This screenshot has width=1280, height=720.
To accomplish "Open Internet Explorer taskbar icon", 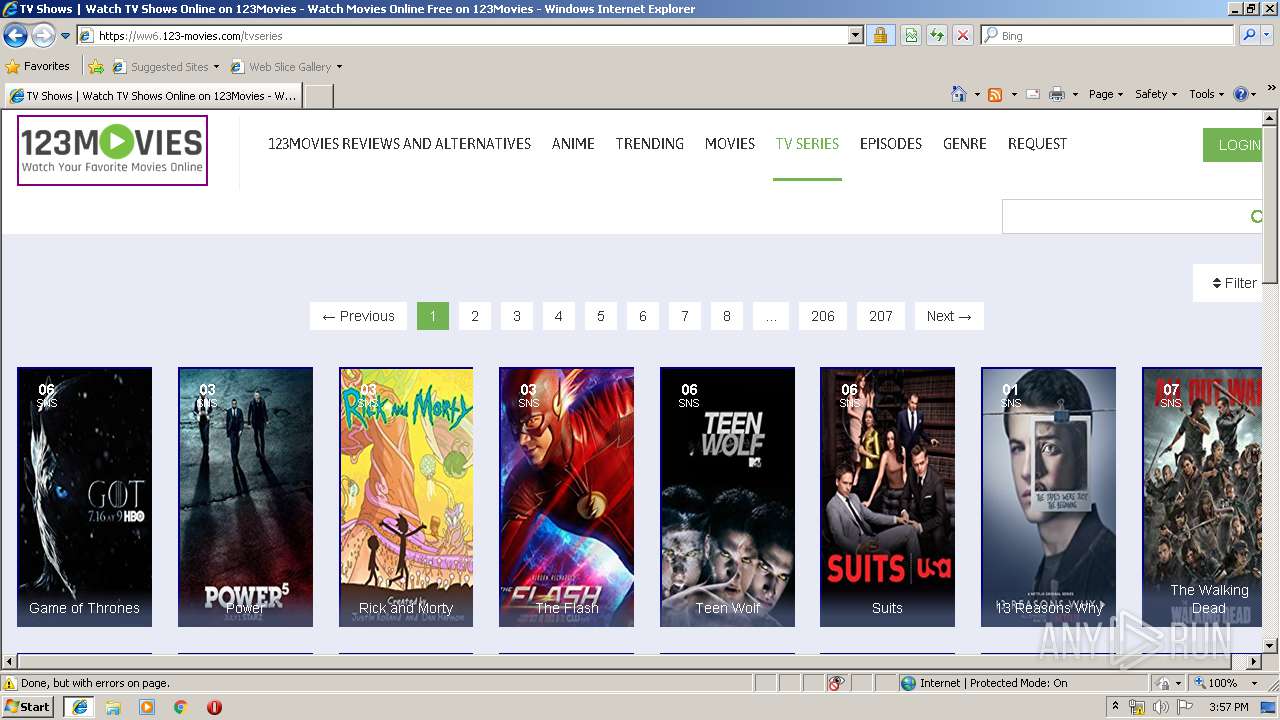I will (79, 707).
